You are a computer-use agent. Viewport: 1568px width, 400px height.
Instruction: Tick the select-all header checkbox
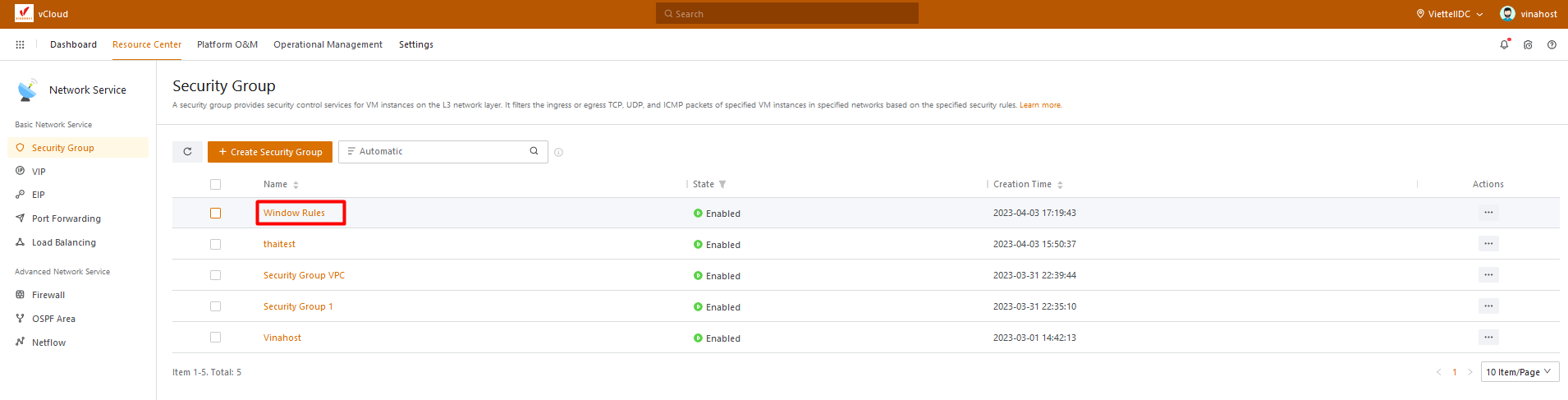pyautogui.click(x=215, y=185)
